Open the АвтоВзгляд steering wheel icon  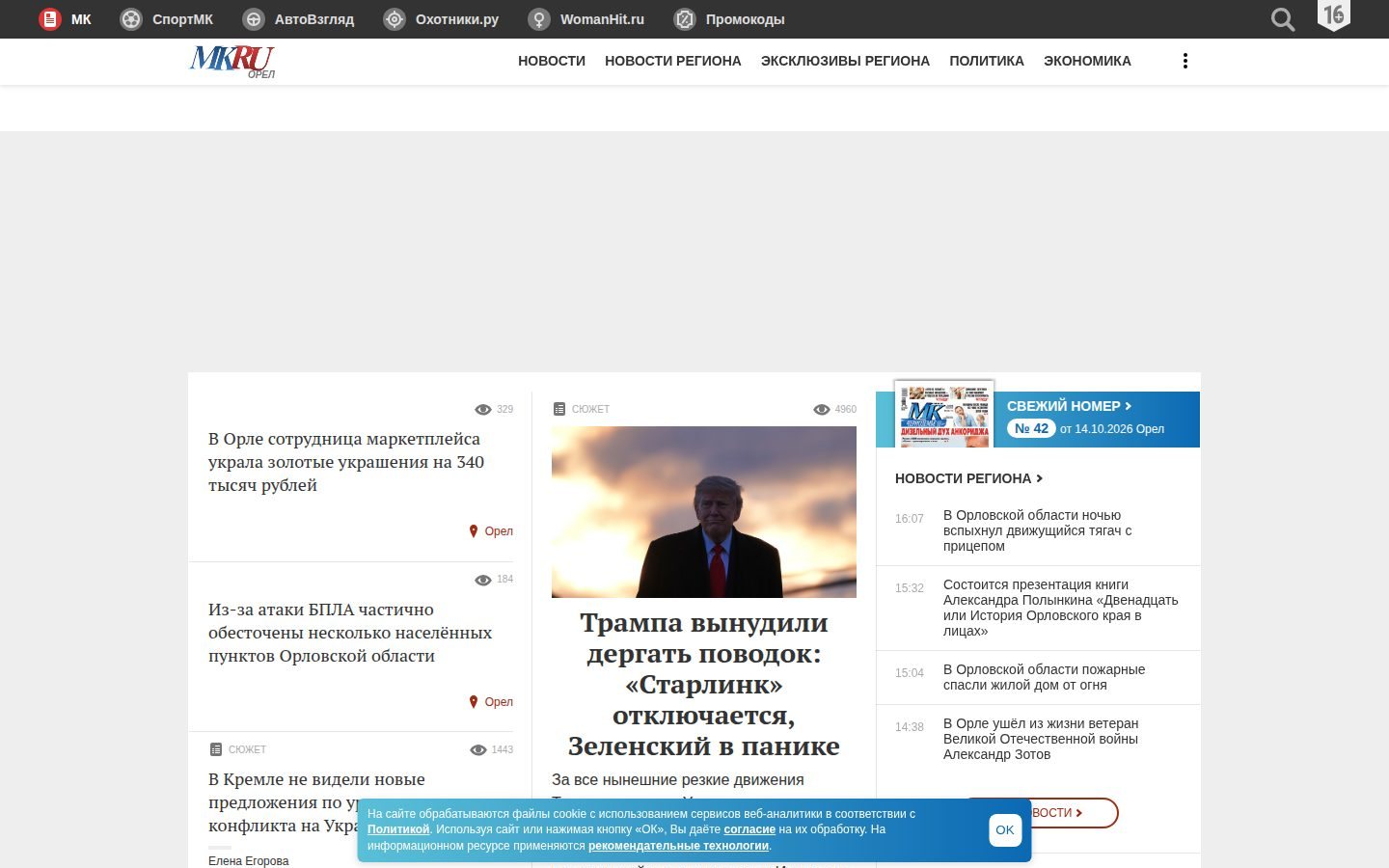(254, 19)
